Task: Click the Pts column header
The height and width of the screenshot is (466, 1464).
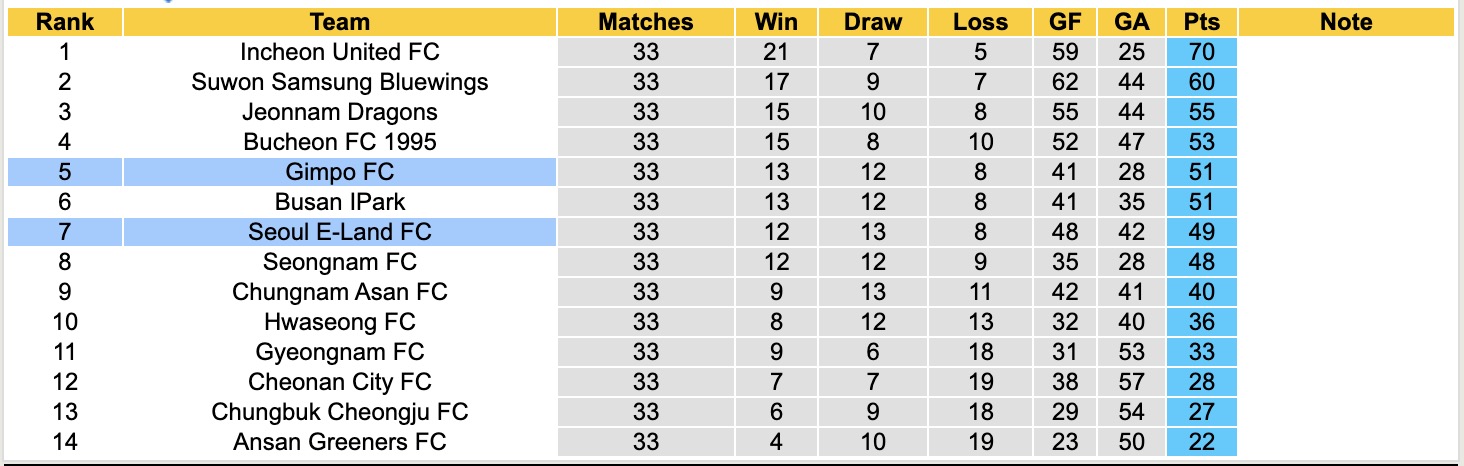Action: (x=1201, y=22)
